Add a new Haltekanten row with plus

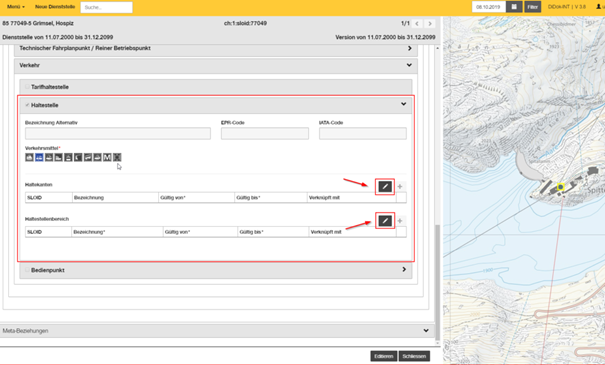click(x=400, y=187)
